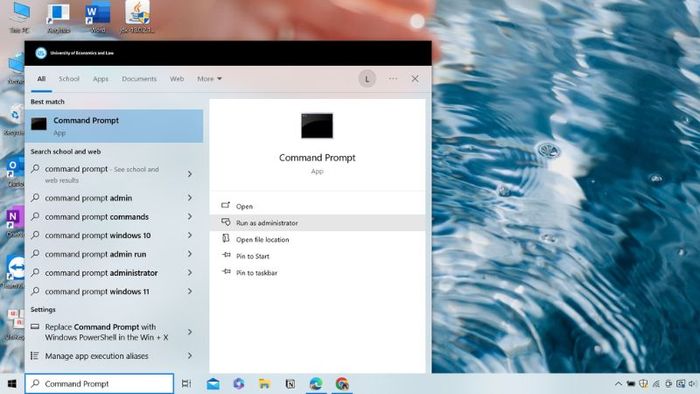Screen dimensions: 700x394
Task: Select Pin to taskbar
Action: tap(317, 273)
